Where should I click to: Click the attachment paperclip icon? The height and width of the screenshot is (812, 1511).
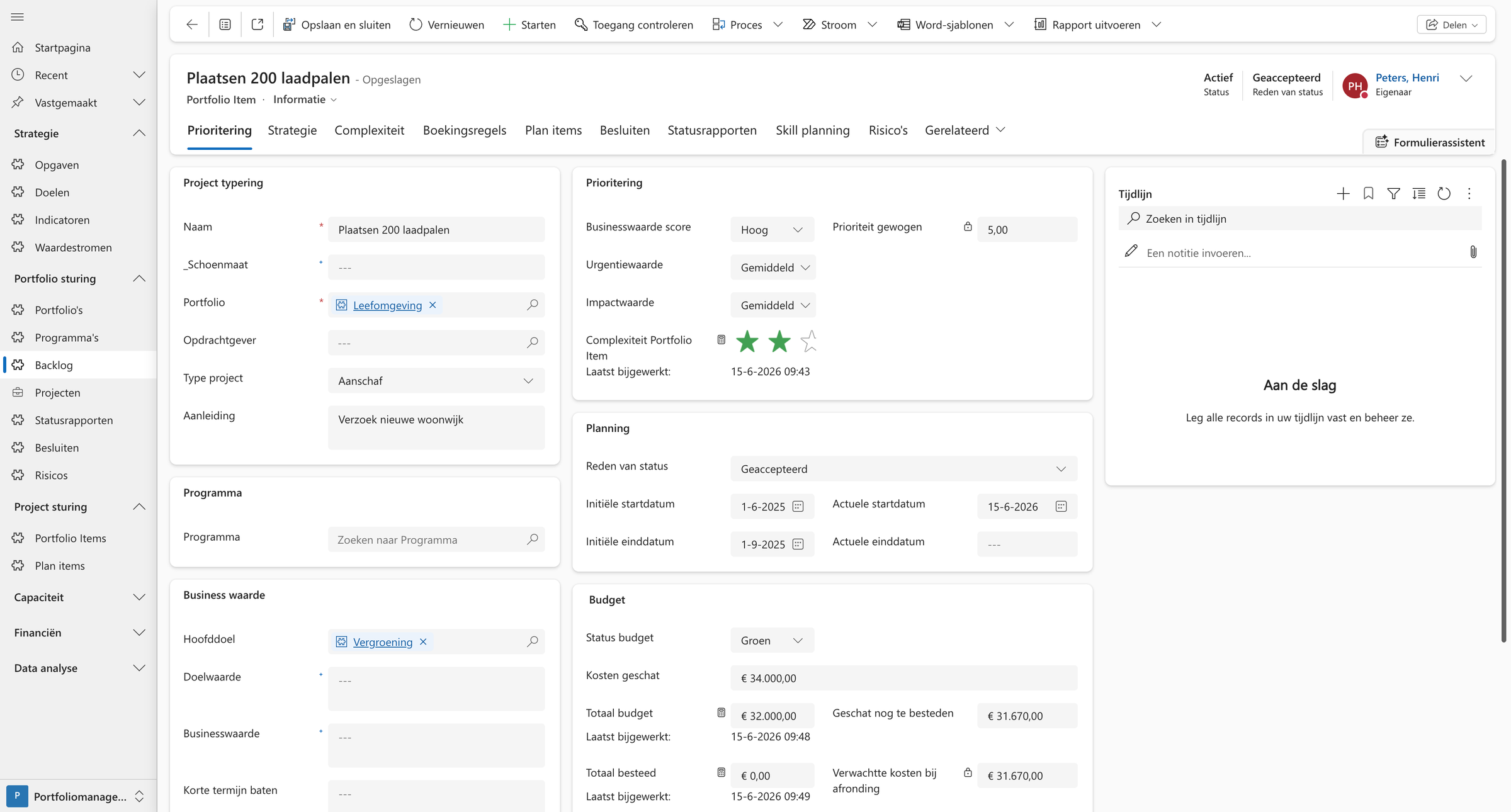pyautogui.click(x=1473, y=252)
